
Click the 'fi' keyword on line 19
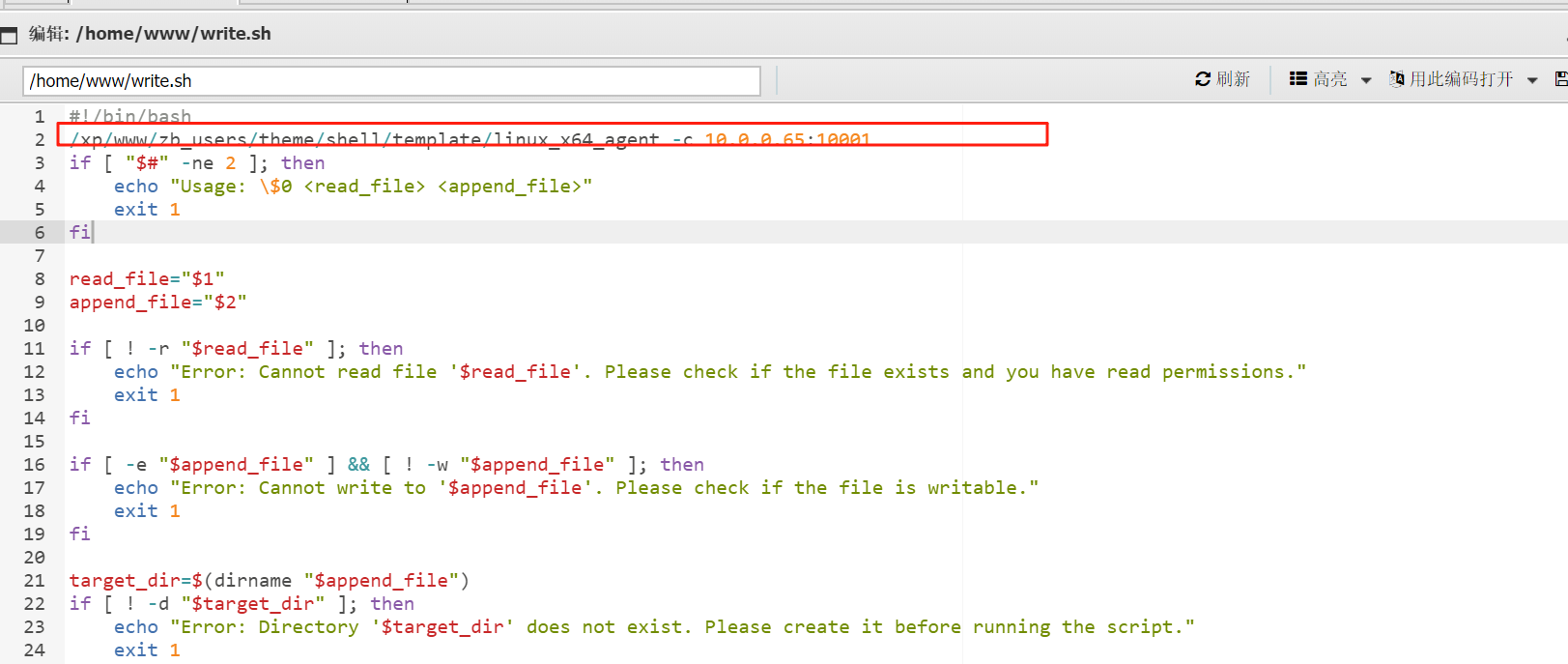[79, 534]
